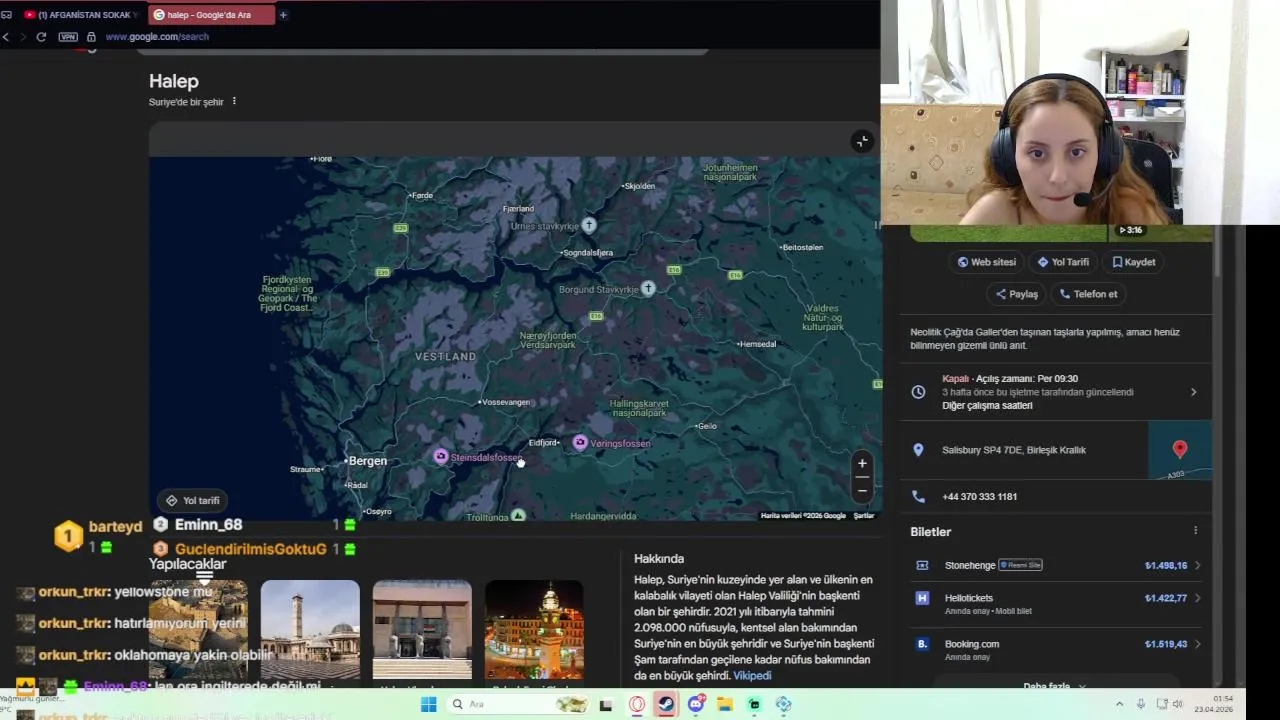Screen dimensions: 1280x720
Task: Click the taskbar Ara search box
Action: click(x=517, y=704)
